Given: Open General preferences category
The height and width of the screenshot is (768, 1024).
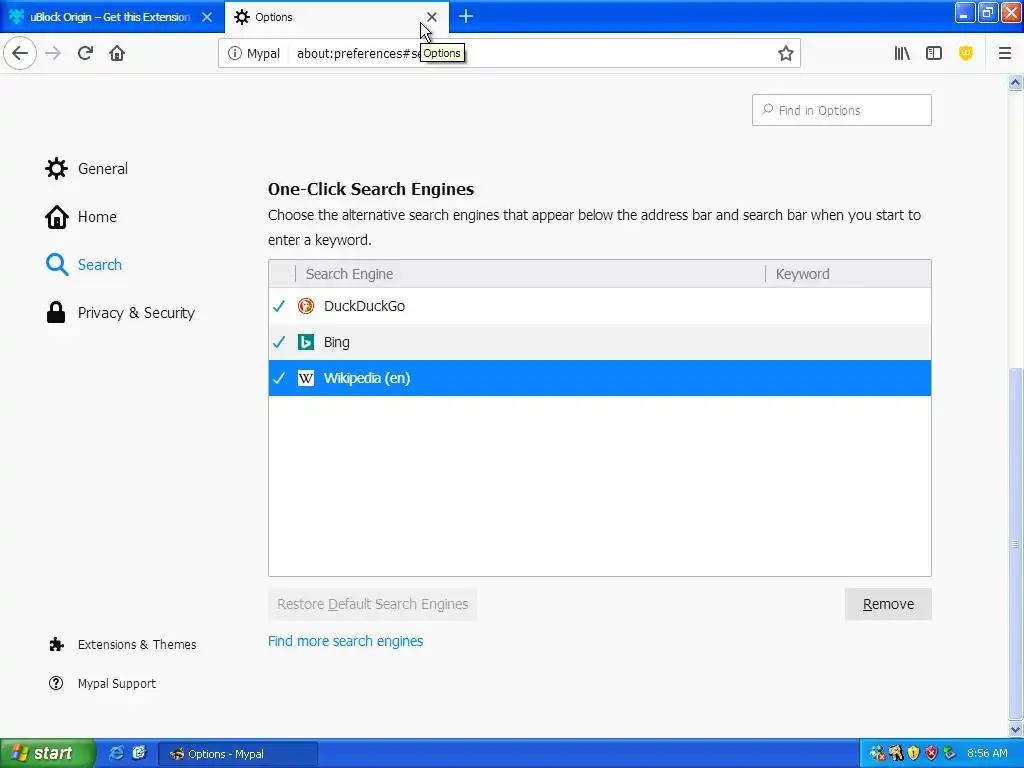Looking at the screenshot, I should [x=87, y=168].
